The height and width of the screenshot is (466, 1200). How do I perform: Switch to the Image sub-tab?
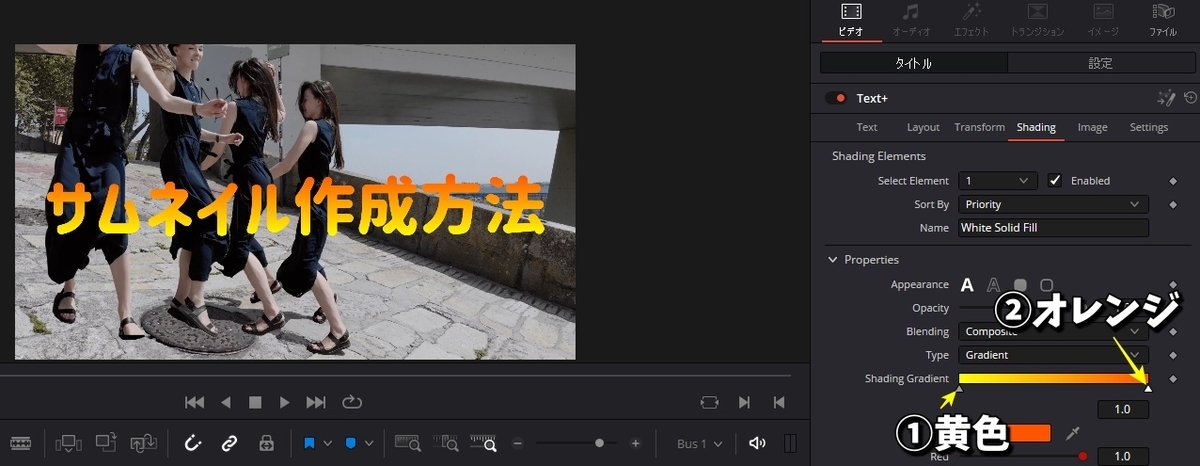click(x=1092, y=127)
